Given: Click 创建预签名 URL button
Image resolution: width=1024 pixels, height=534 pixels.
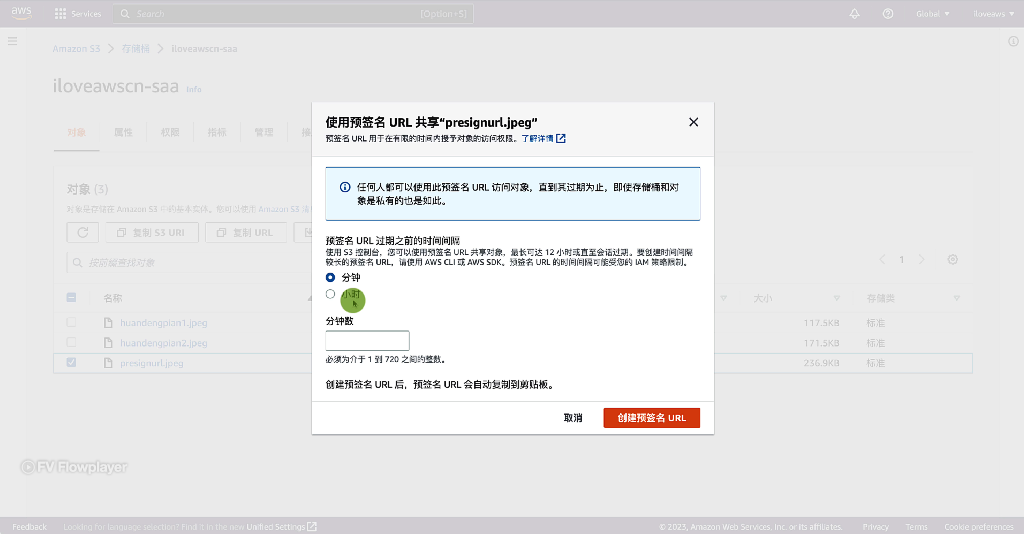Looking at the screenshot, I should pyautogui.click(x=652, y=418).
